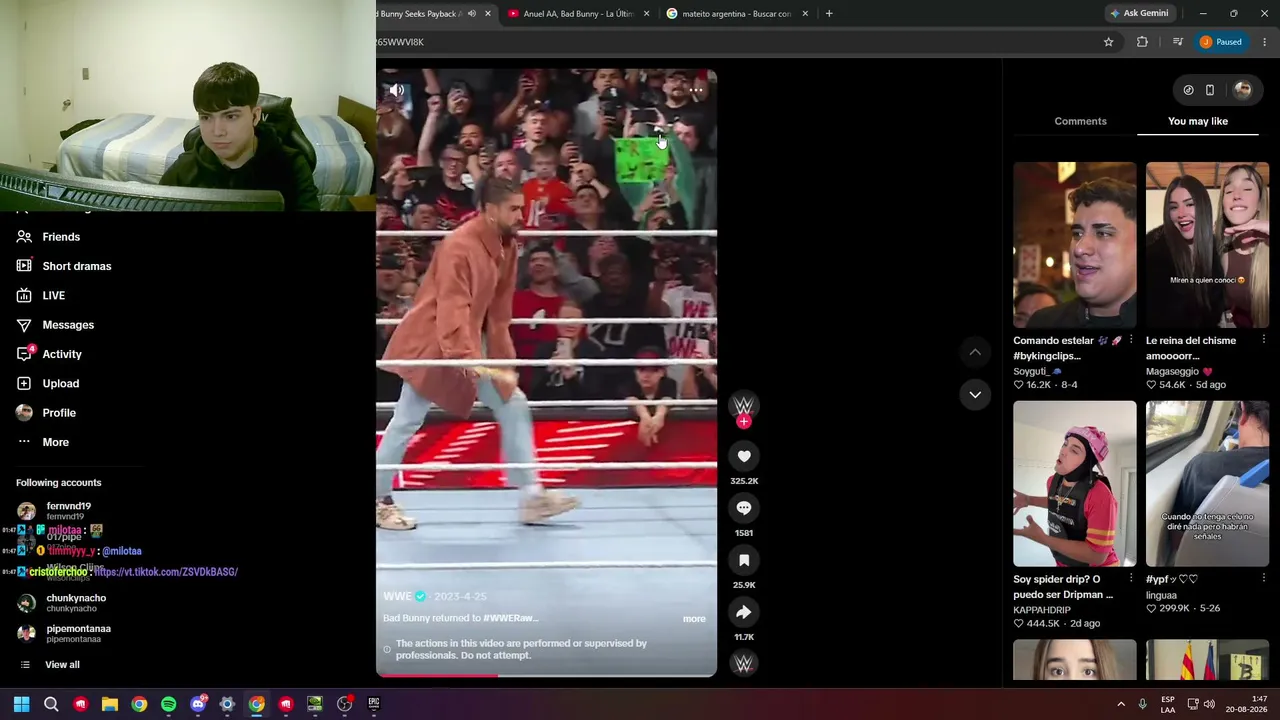1280x720 pixels.
Task: Go to previous video with up chevron
Action: tap(975, 352)
